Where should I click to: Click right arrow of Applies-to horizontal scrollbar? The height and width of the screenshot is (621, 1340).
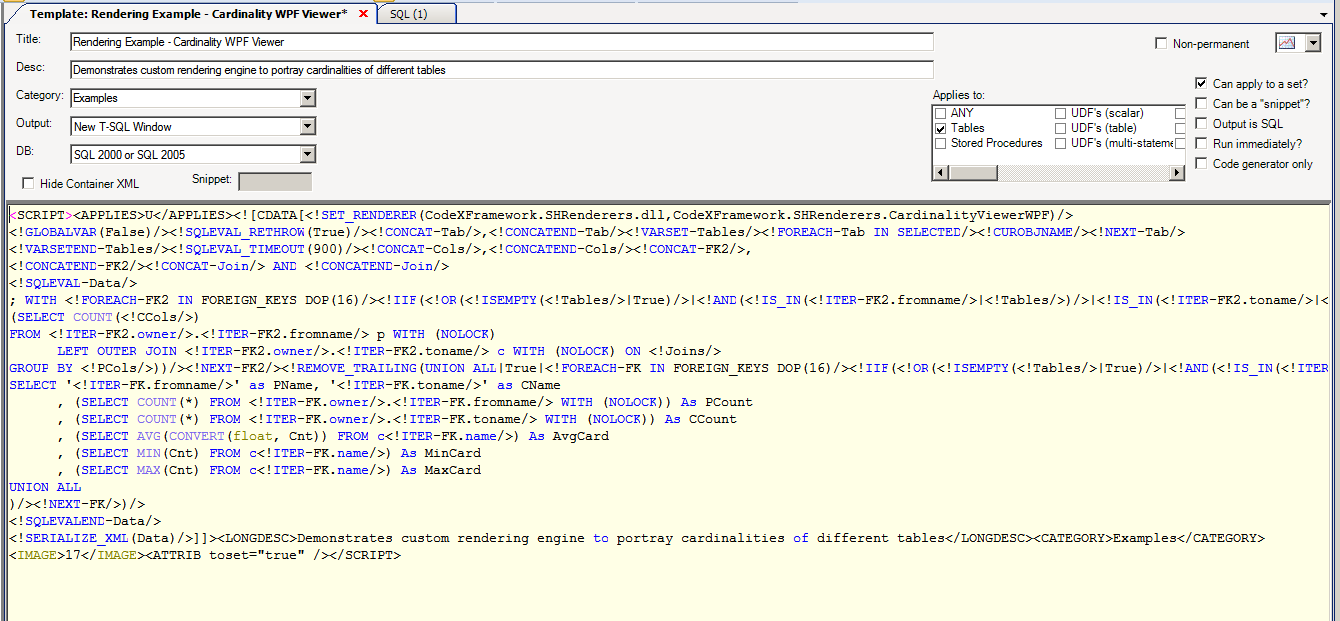point(1176,172)
